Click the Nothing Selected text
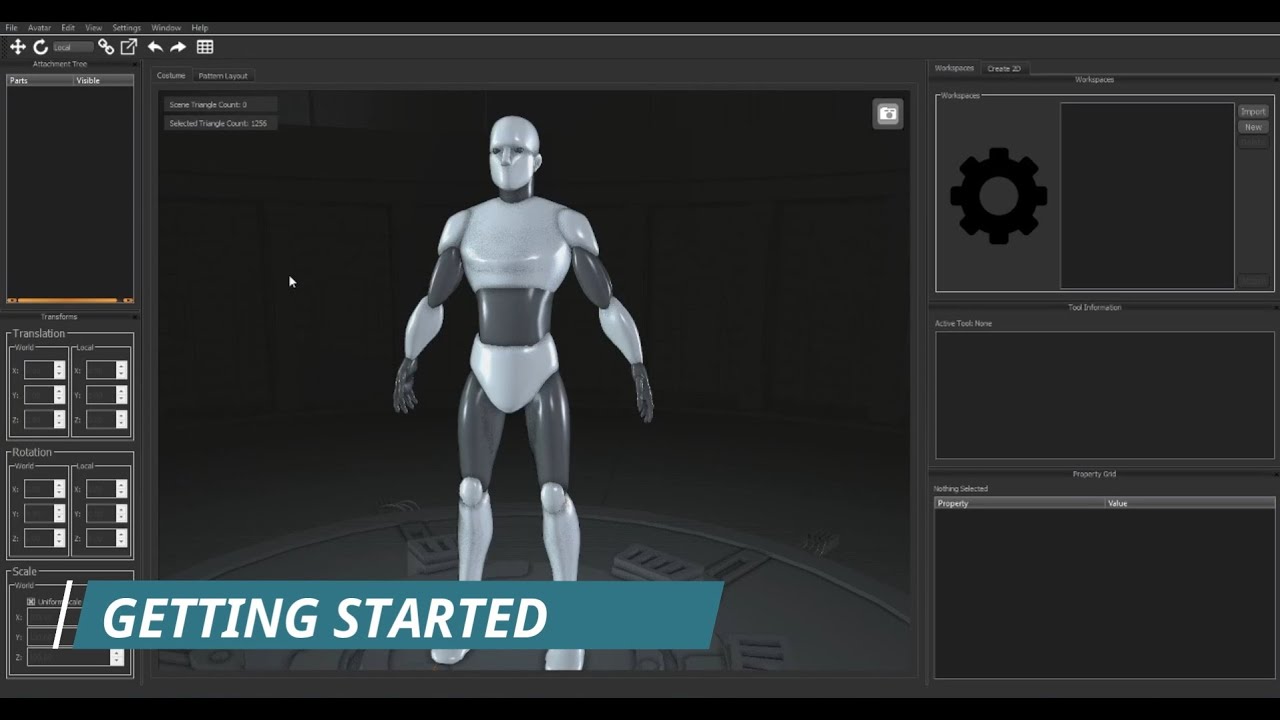 click(961, 489)
